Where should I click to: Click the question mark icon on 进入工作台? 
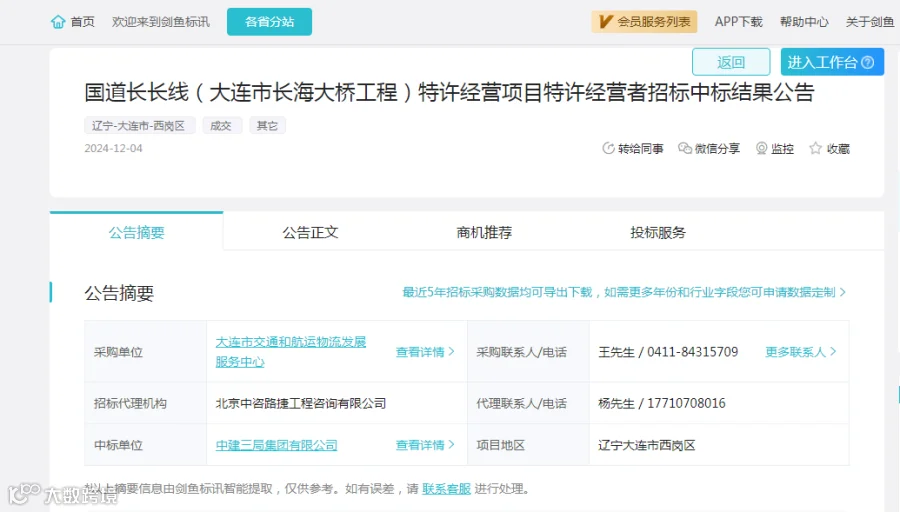(868, 62)
